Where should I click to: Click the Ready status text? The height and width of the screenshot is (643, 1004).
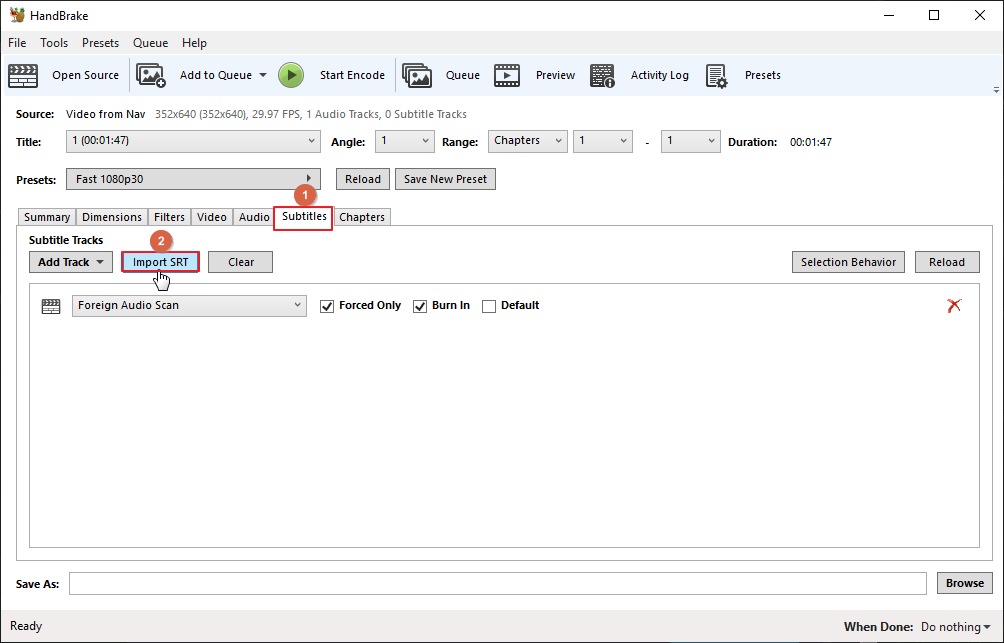[26, 626]
